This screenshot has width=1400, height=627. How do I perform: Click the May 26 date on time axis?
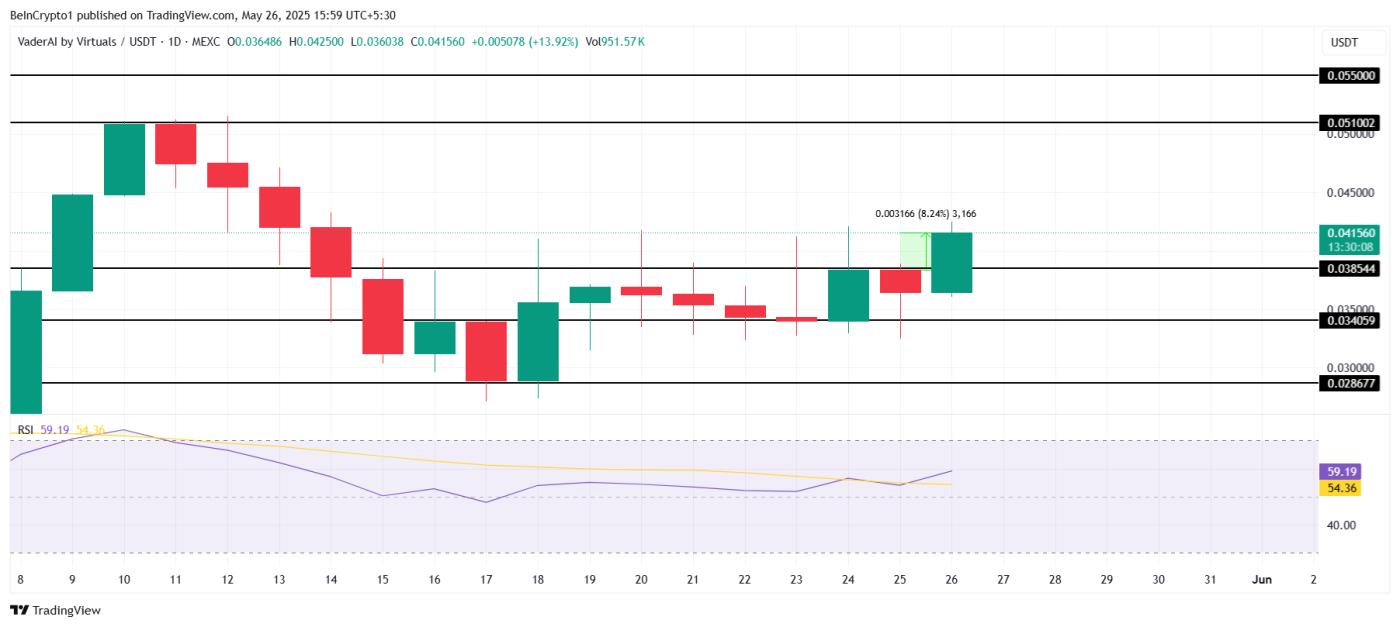(x=952, y=578)
